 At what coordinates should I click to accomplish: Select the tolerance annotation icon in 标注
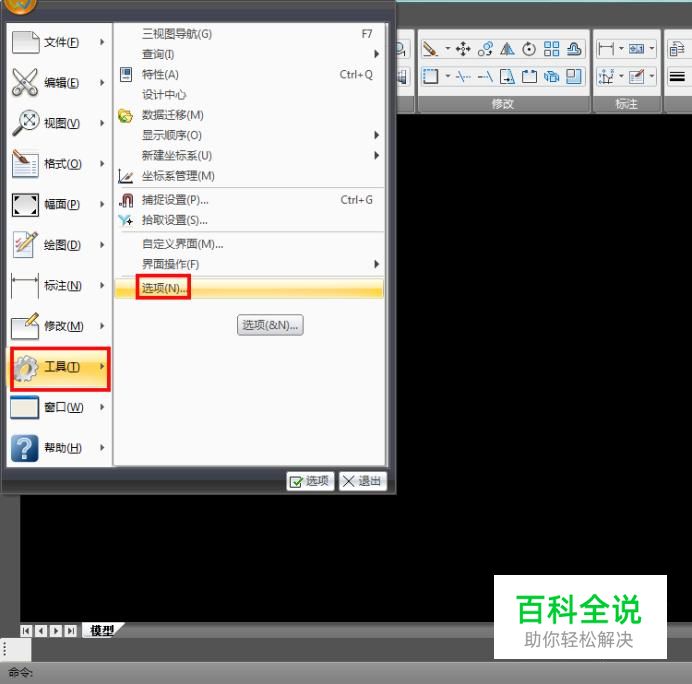636,49
